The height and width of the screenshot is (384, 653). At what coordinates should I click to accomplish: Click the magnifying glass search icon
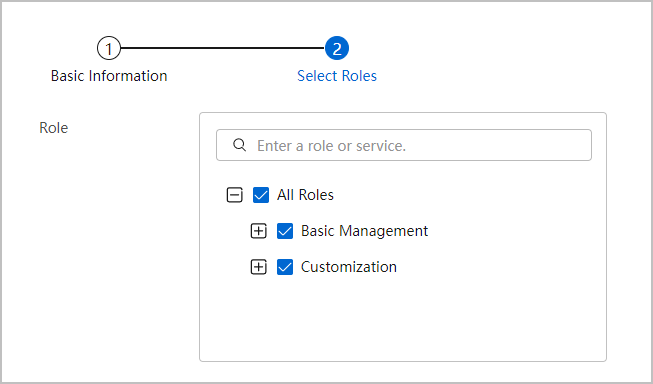coord(239,145)
